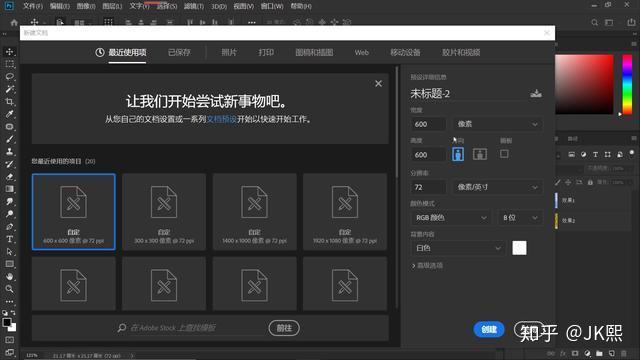Open the 文件 menu
This screenshot has width=640, height=360.
coord(33,6)
